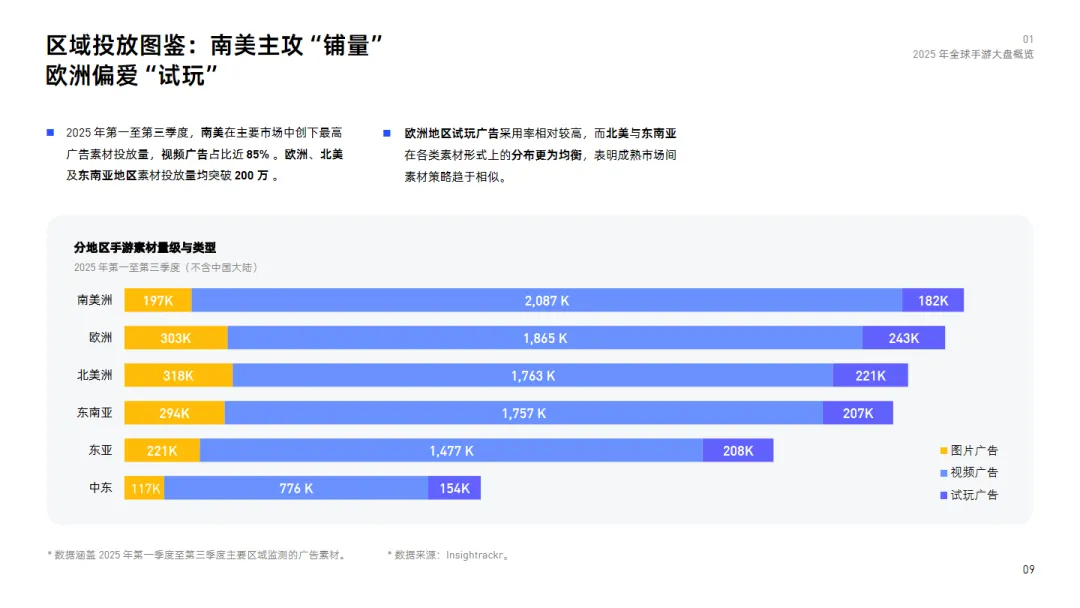Click the page number 09

(x=1028, y=569)
